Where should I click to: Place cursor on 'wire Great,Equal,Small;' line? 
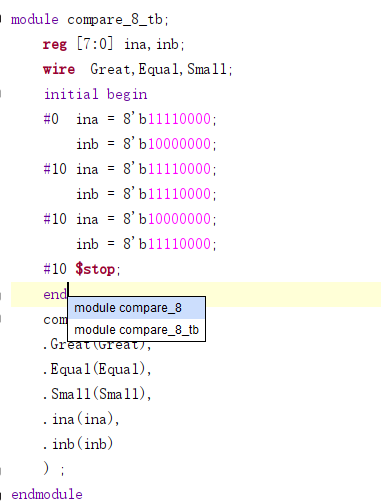click(138, 69)
